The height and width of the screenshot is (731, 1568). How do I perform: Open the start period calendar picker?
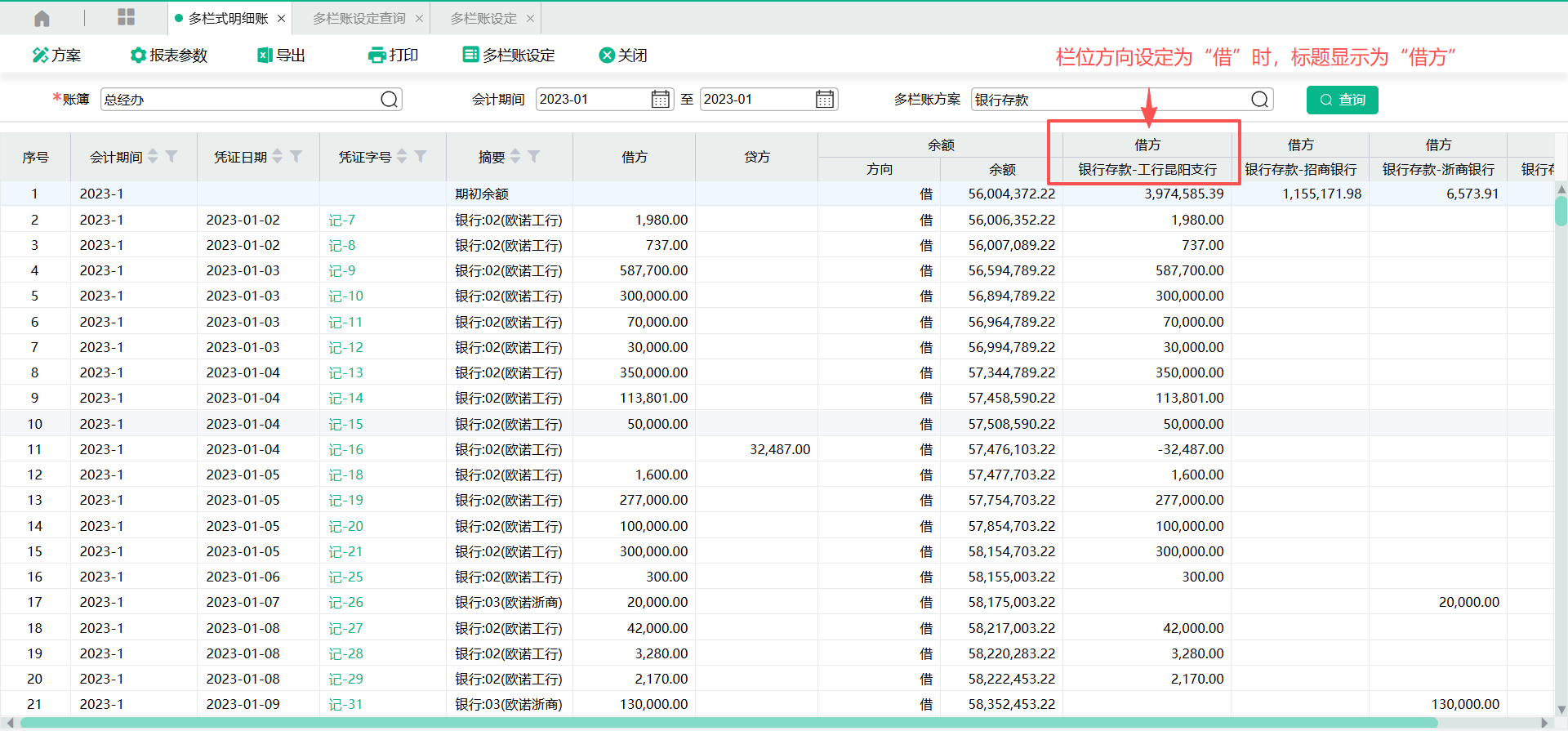tap(660, 100)
